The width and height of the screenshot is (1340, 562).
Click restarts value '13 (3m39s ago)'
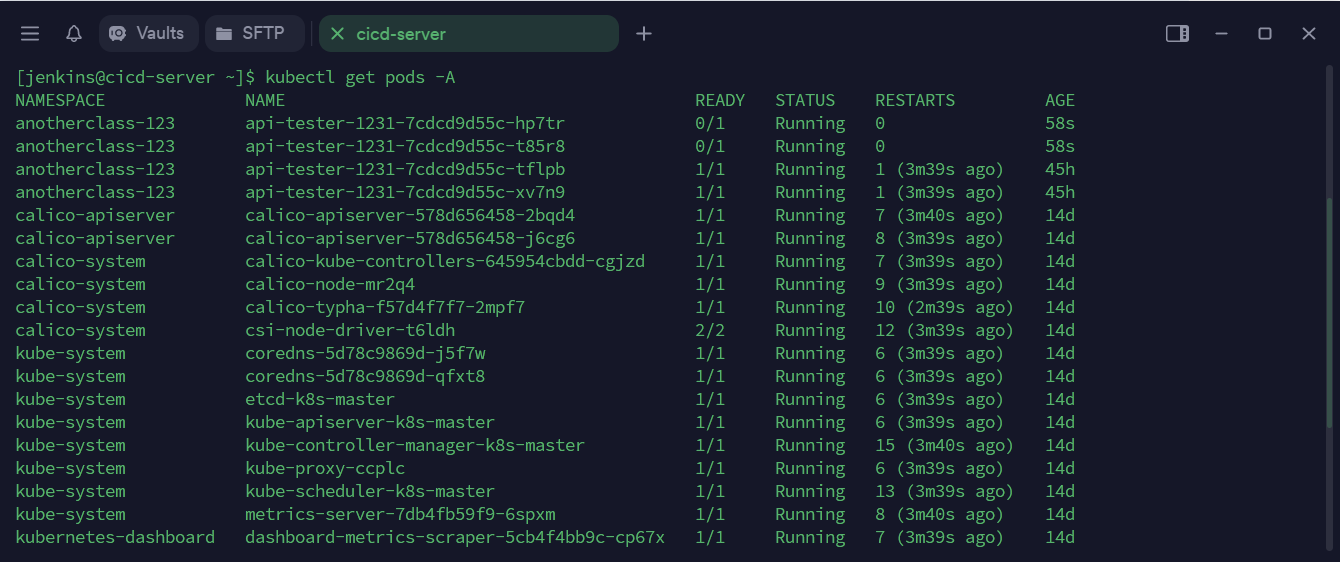coord(944,491)
